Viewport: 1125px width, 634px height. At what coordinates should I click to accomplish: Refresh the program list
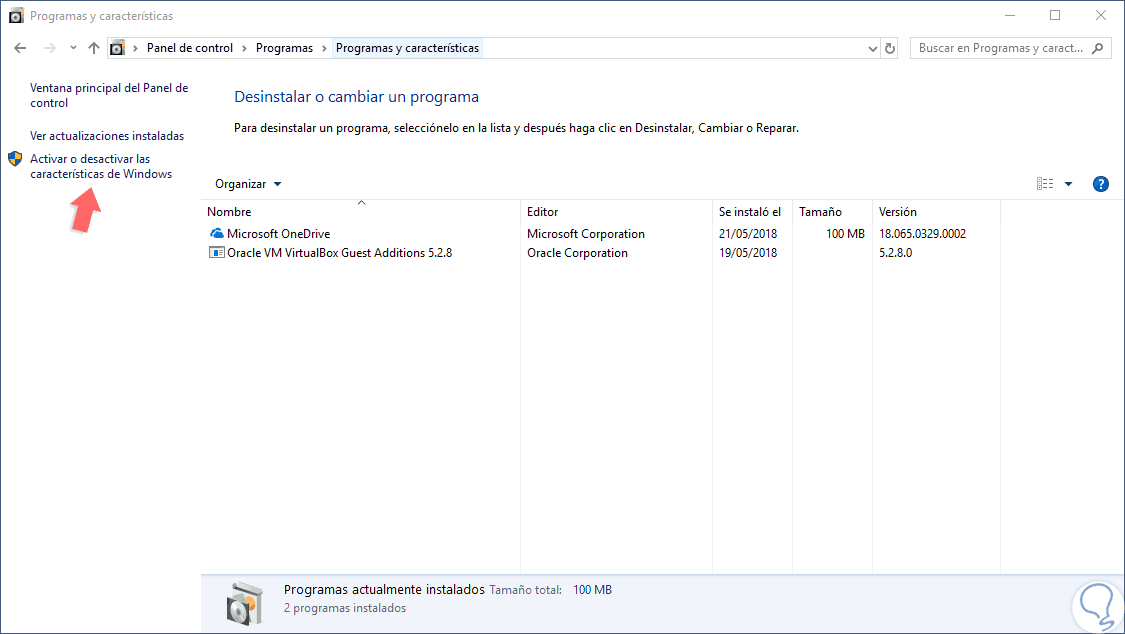[890, 48]
